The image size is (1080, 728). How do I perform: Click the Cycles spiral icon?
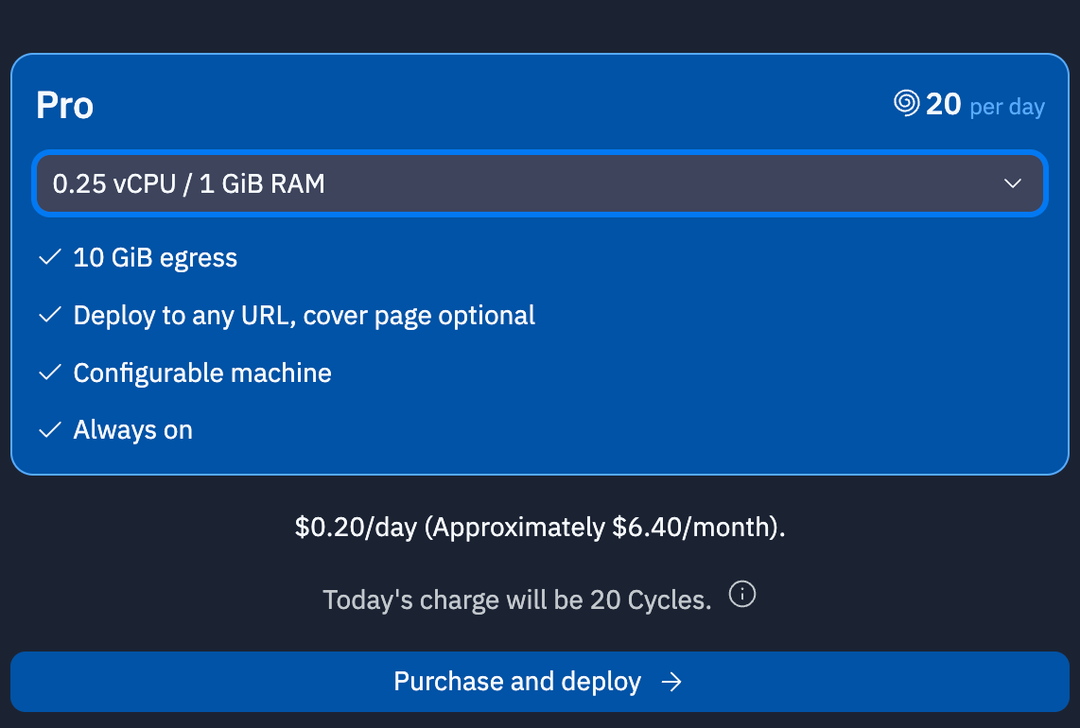click(906, 103)
